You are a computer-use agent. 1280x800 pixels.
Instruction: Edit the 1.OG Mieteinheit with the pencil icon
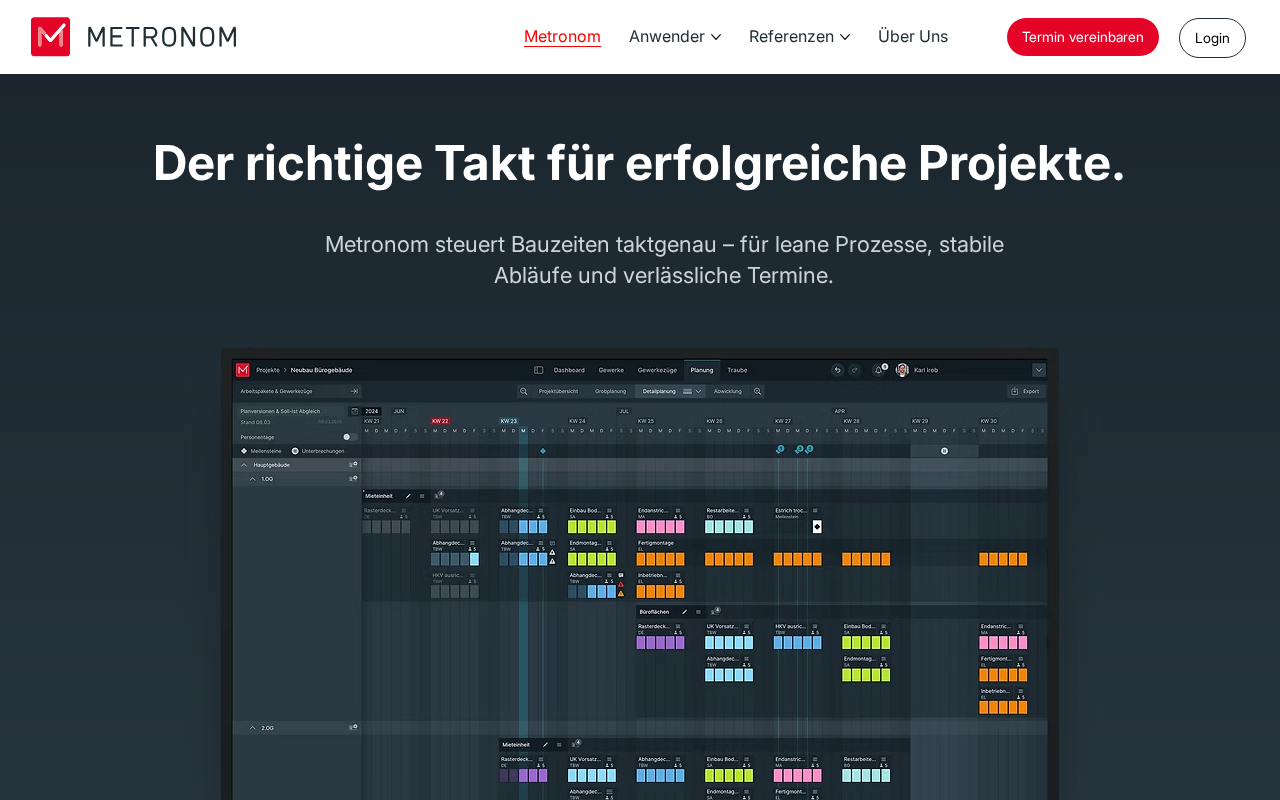(x=408, y=496)
